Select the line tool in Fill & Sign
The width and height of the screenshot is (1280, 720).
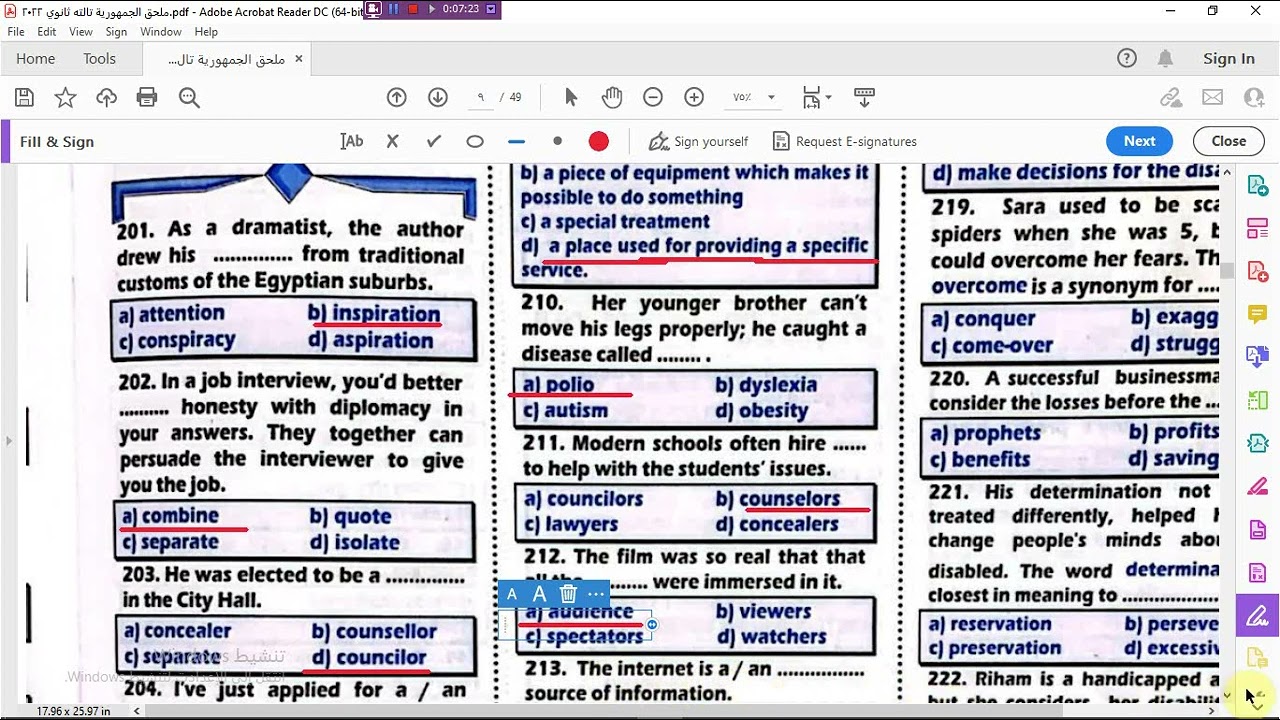pyautogui.click(x=516, y=141)
